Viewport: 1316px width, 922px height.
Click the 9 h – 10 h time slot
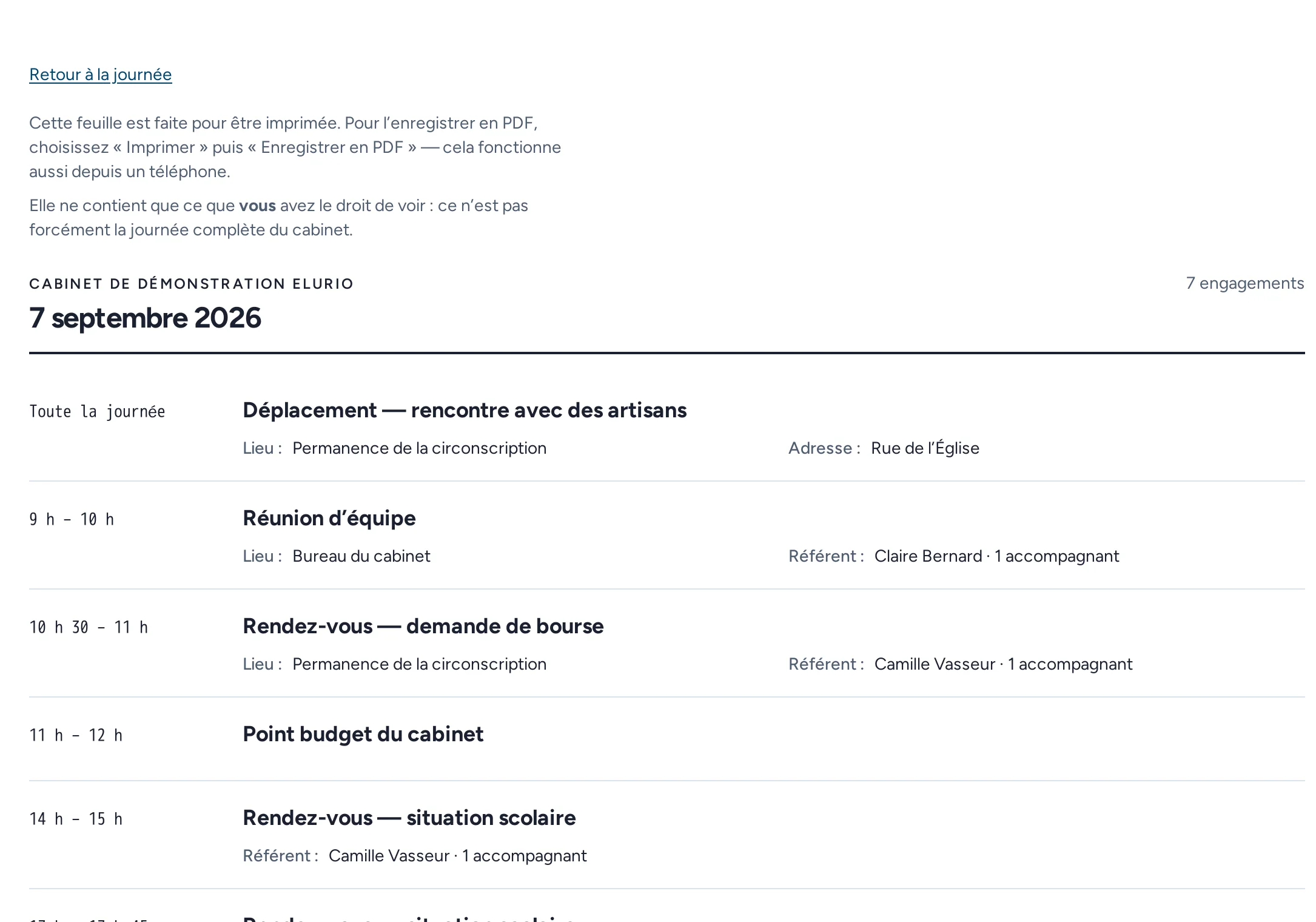(72, 520)
